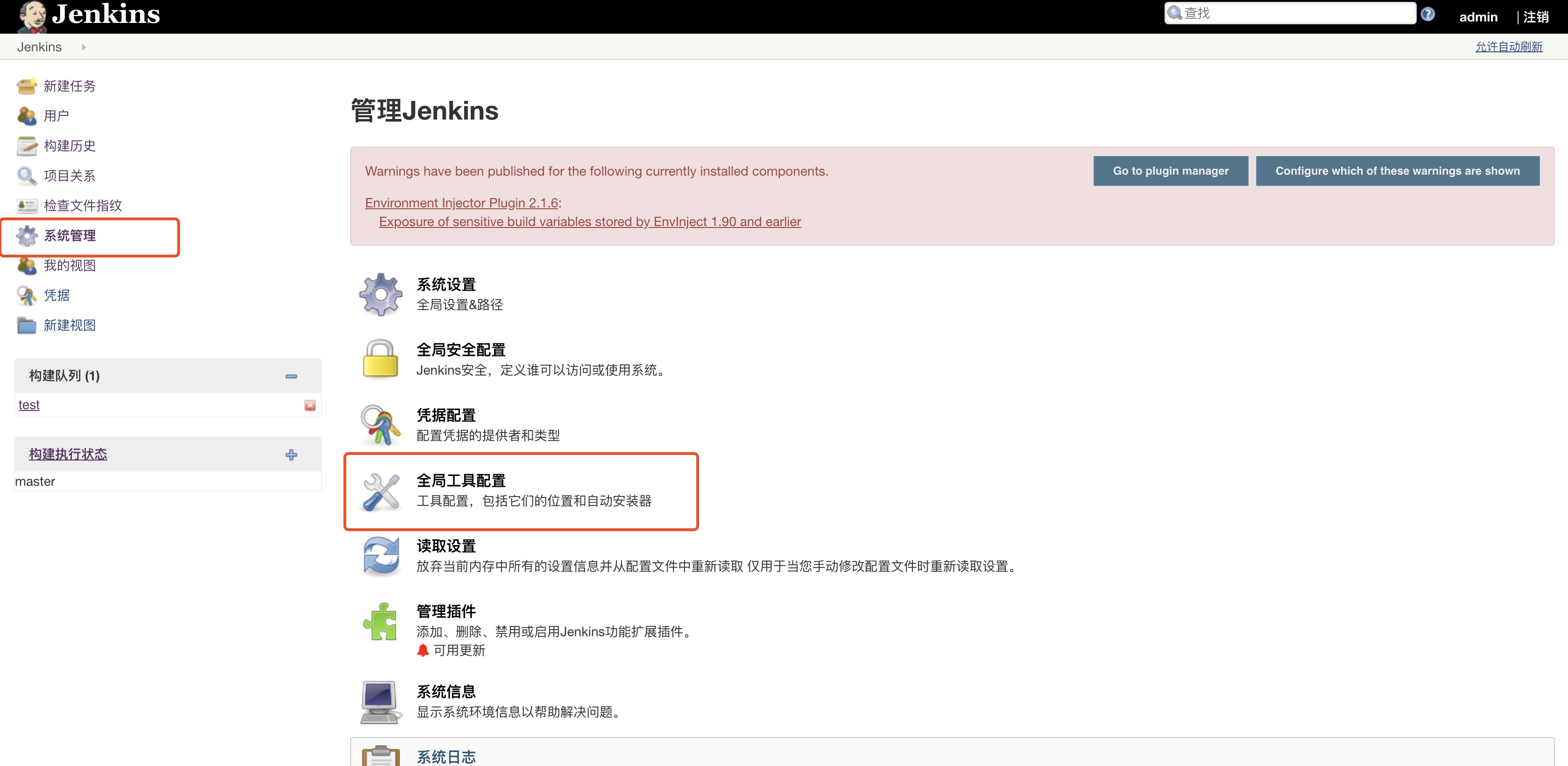Click the 检查文件指纹 card icon
This screenshot has width=1568, height=766.
point(26,206)
